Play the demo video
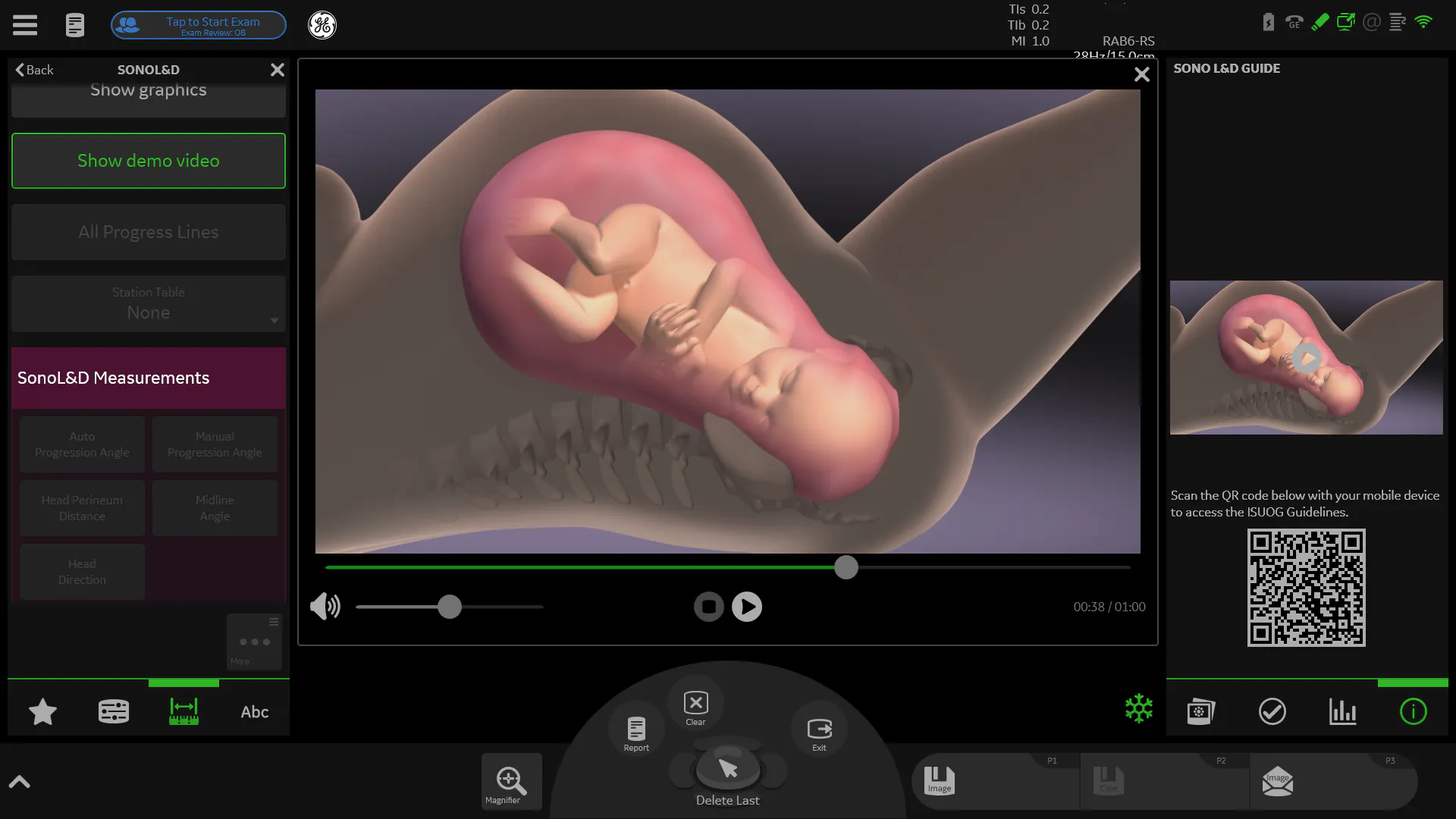The width and height of the screenshot is (1456, 819). (747, 607)
